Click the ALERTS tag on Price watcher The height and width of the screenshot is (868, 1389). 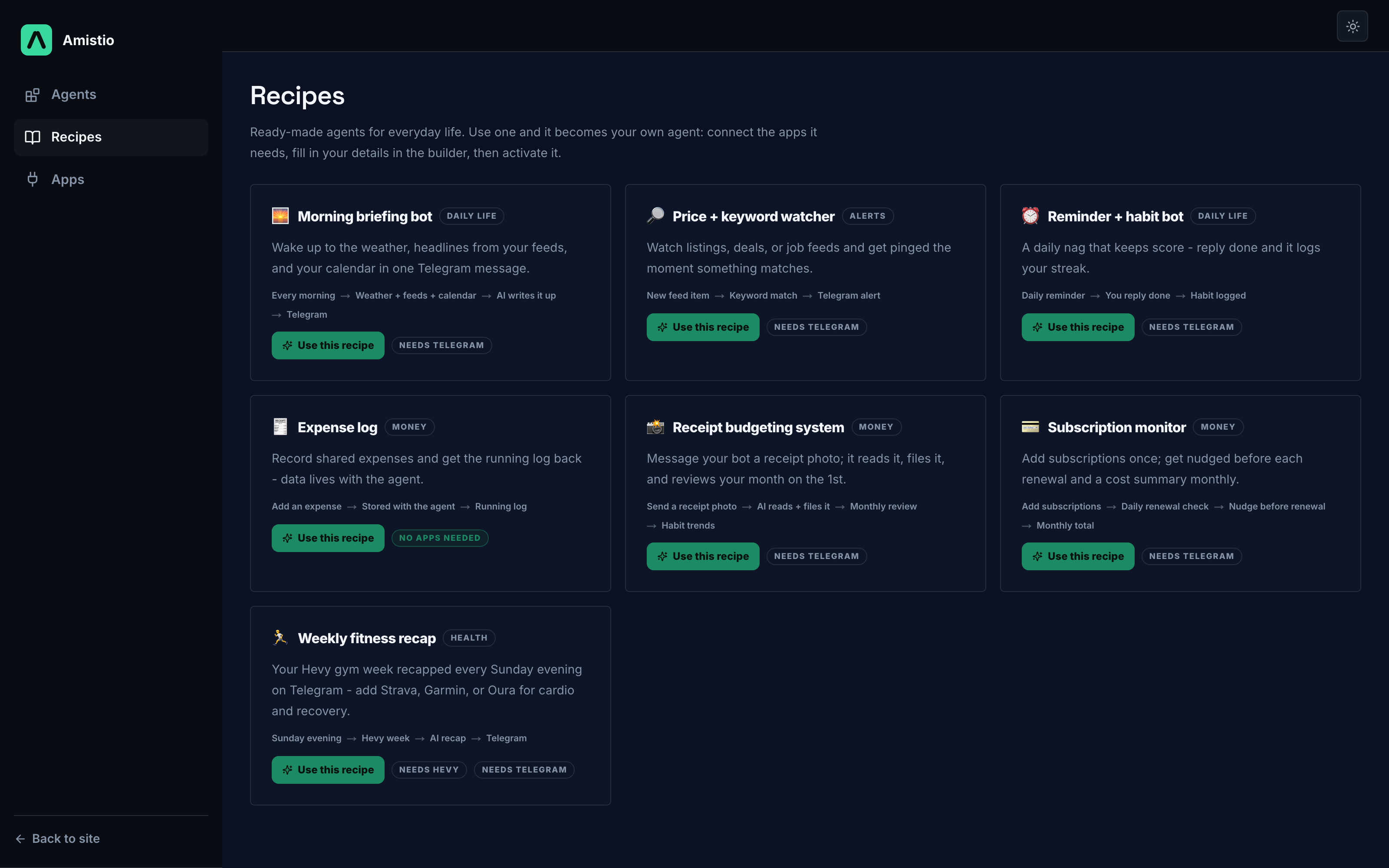(867, 216)
